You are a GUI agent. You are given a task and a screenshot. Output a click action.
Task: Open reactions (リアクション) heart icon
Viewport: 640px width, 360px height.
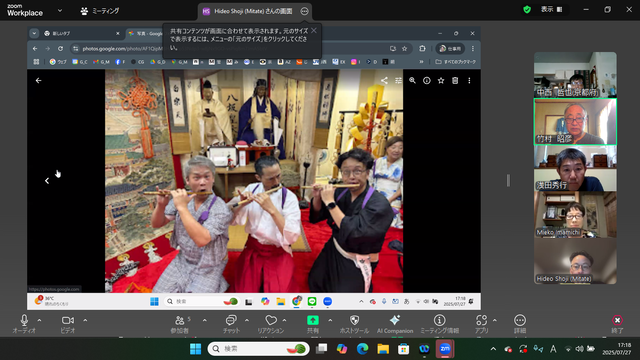271,320
